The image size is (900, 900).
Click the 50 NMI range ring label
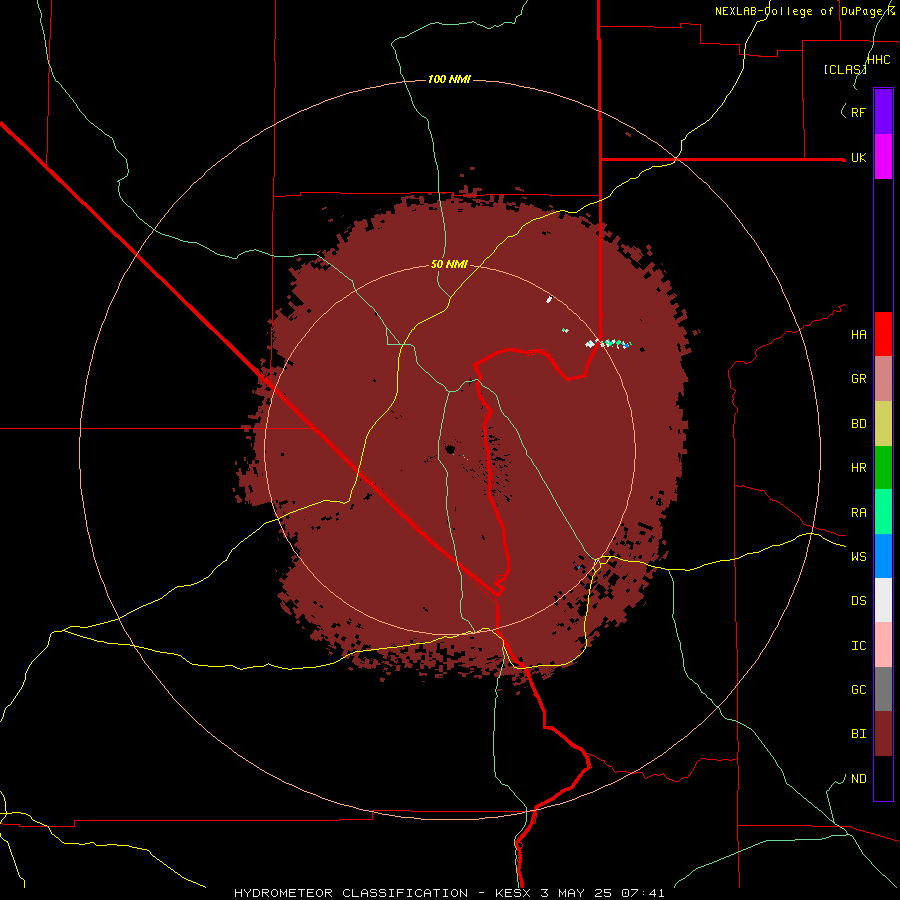tap(449, 264)
